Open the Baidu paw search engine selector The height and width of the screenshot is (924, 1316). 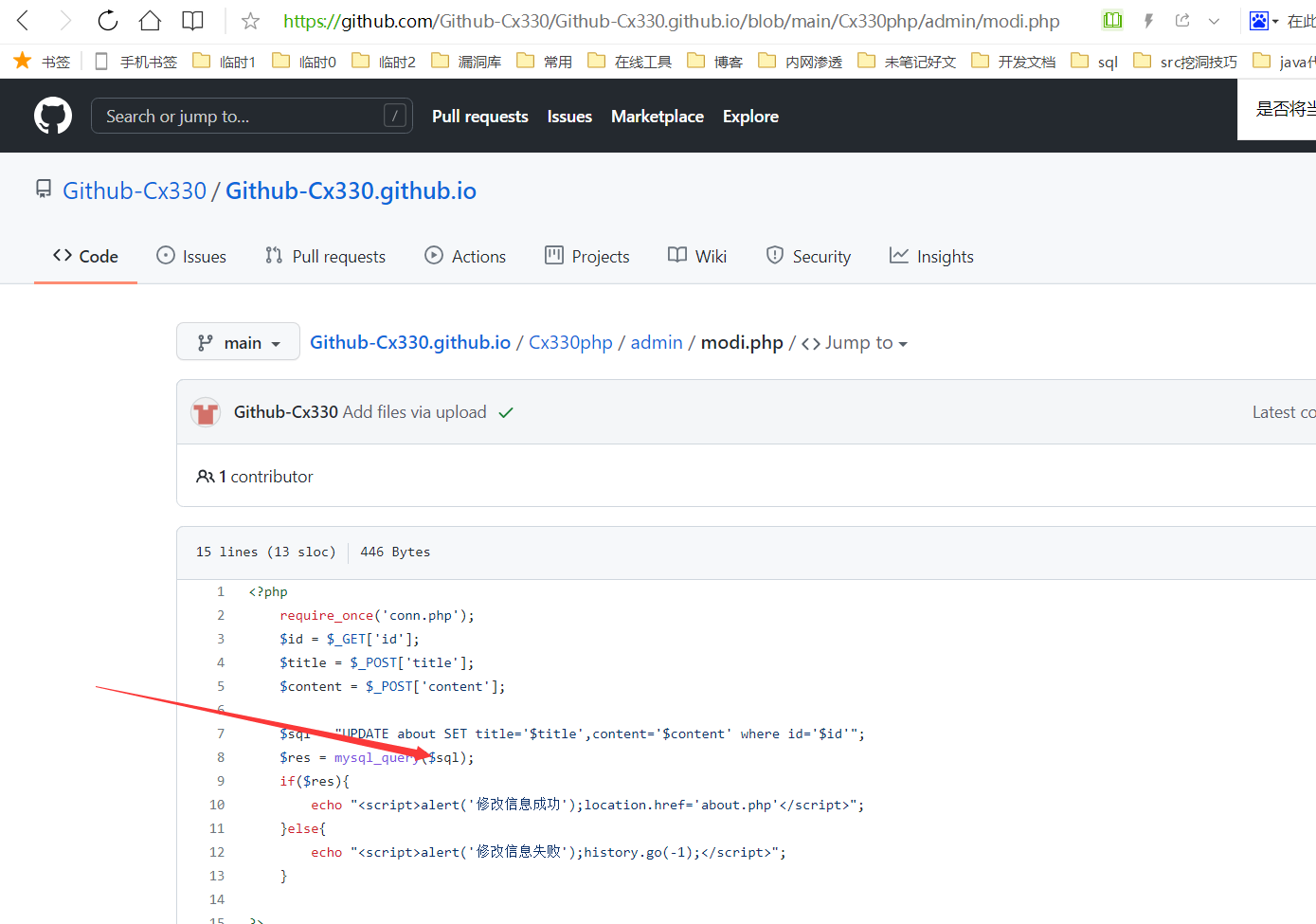tap(1264, 21)
